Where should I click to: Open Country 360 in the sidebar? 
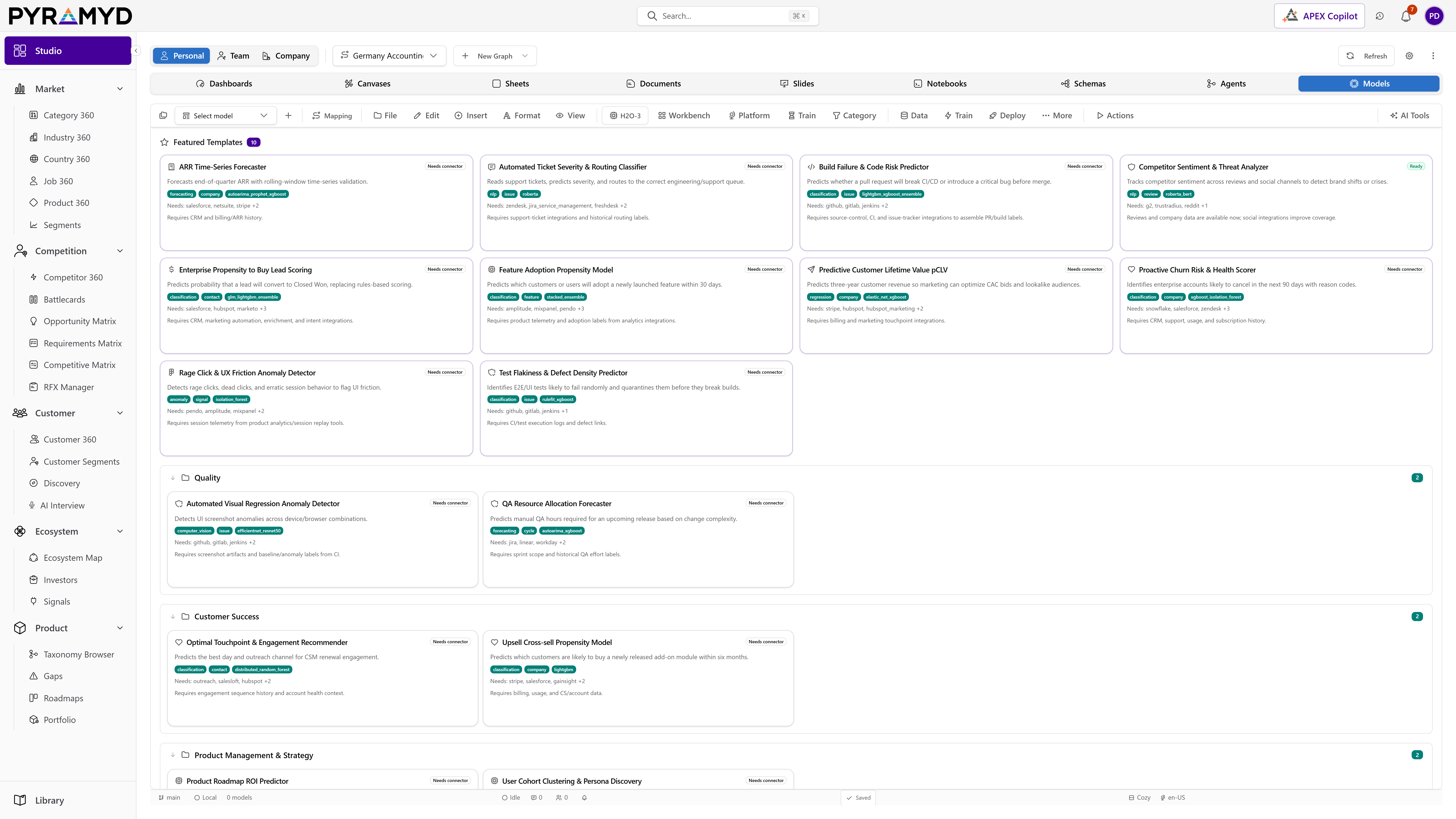(x=67, y=159)
